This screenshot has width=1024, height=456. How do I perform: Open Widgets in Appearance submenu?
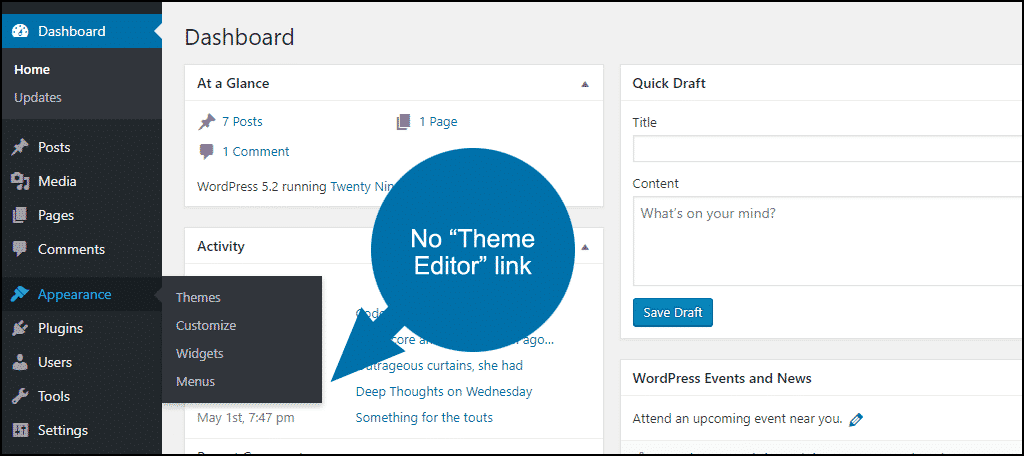[199, 353]
